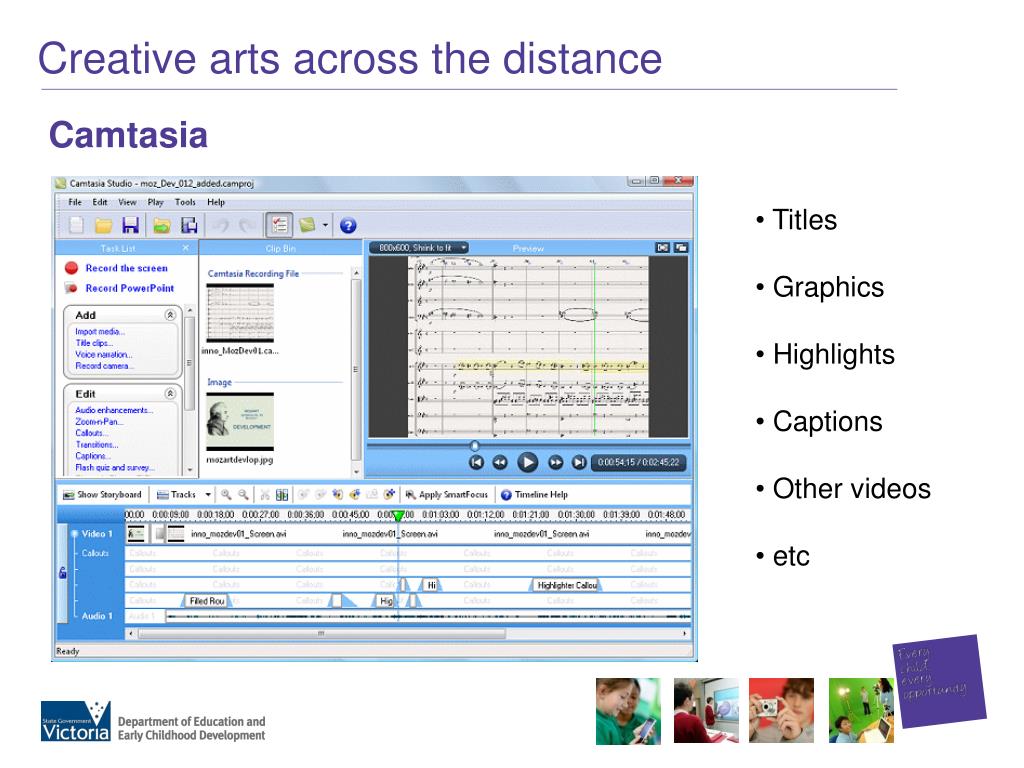1024x768 pixels.
Task: Select the Audio 1 track label
Action: pos(97,616)
